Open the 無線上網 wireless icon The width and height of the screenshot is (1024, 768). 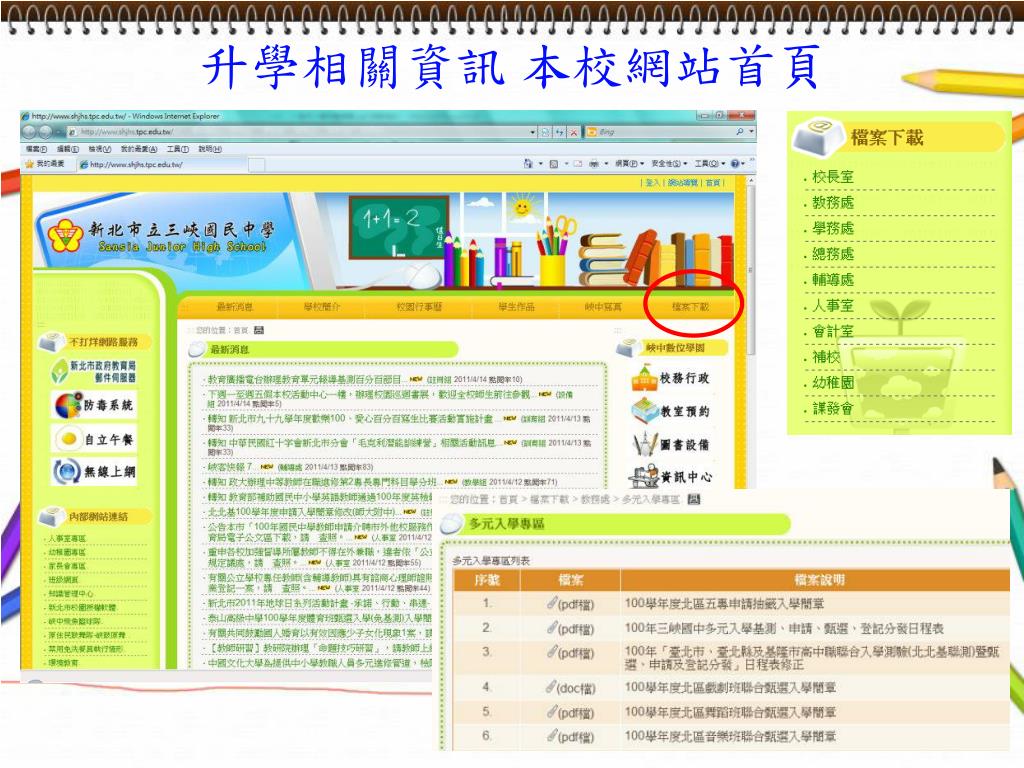93,472
